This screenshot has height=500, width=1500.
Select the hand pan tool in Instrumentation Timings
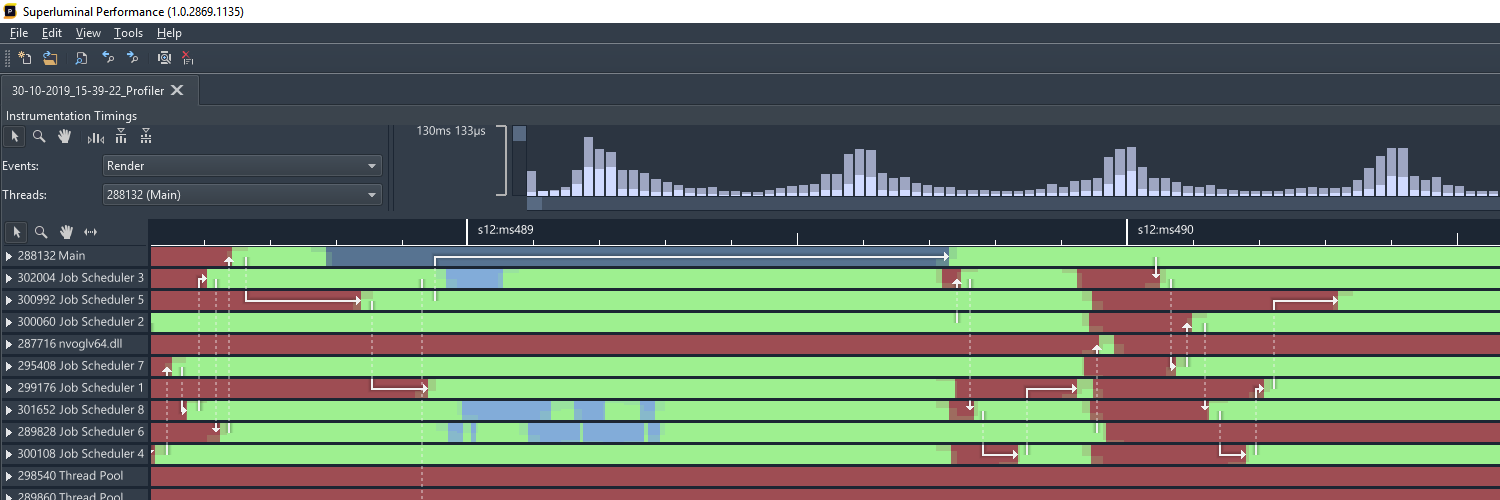65,136
